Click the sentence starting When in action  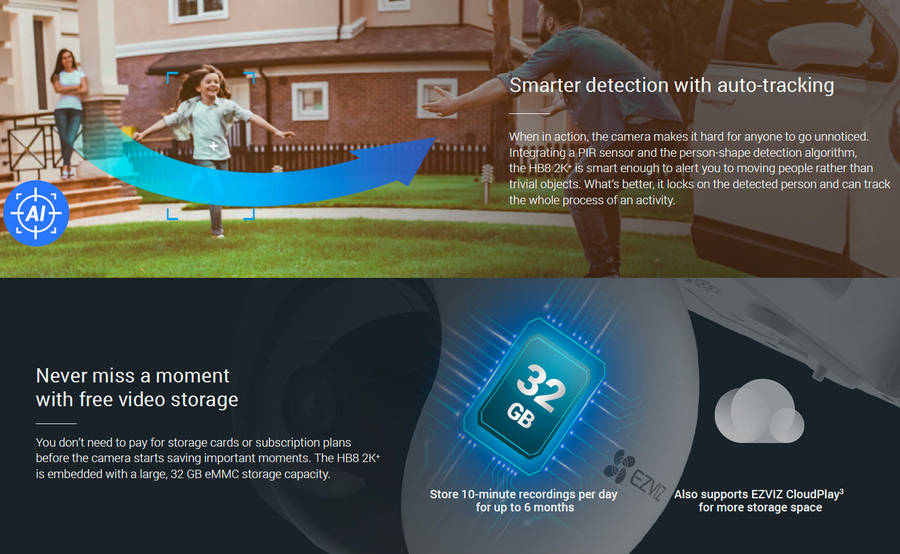(689, 137)
